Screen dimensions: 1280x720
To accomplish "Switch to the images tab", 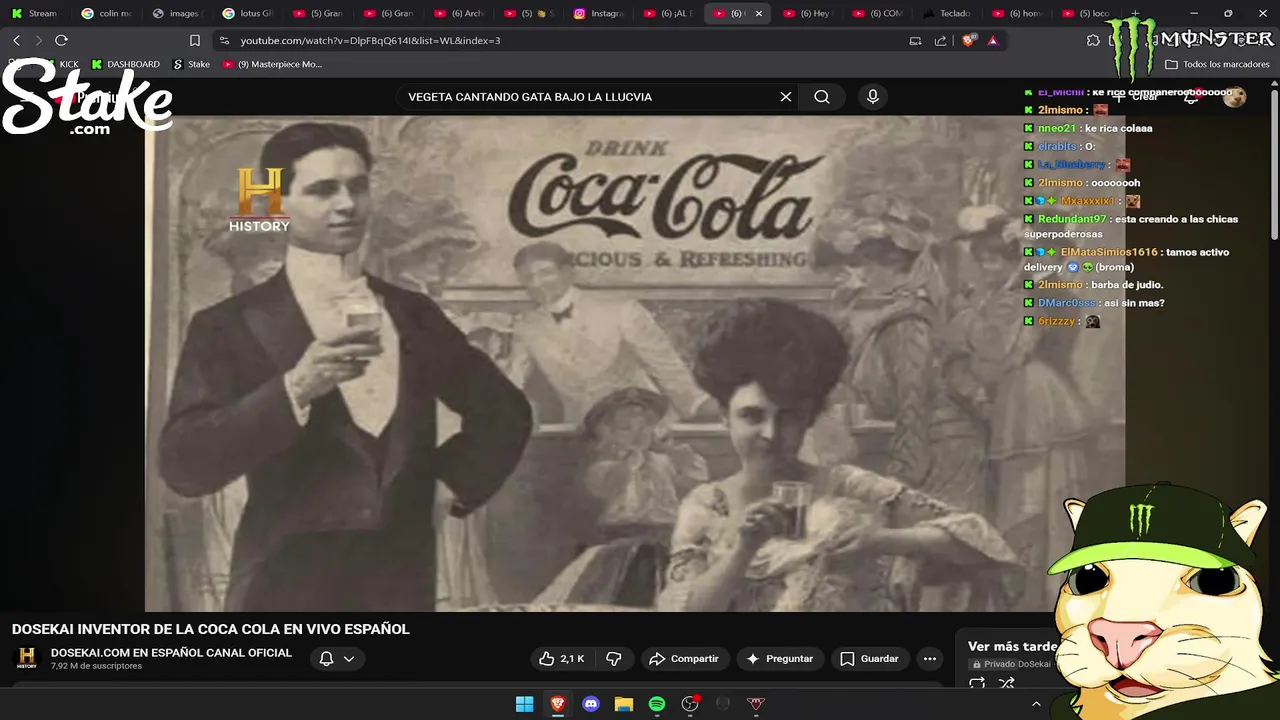I will coord(177,13).
